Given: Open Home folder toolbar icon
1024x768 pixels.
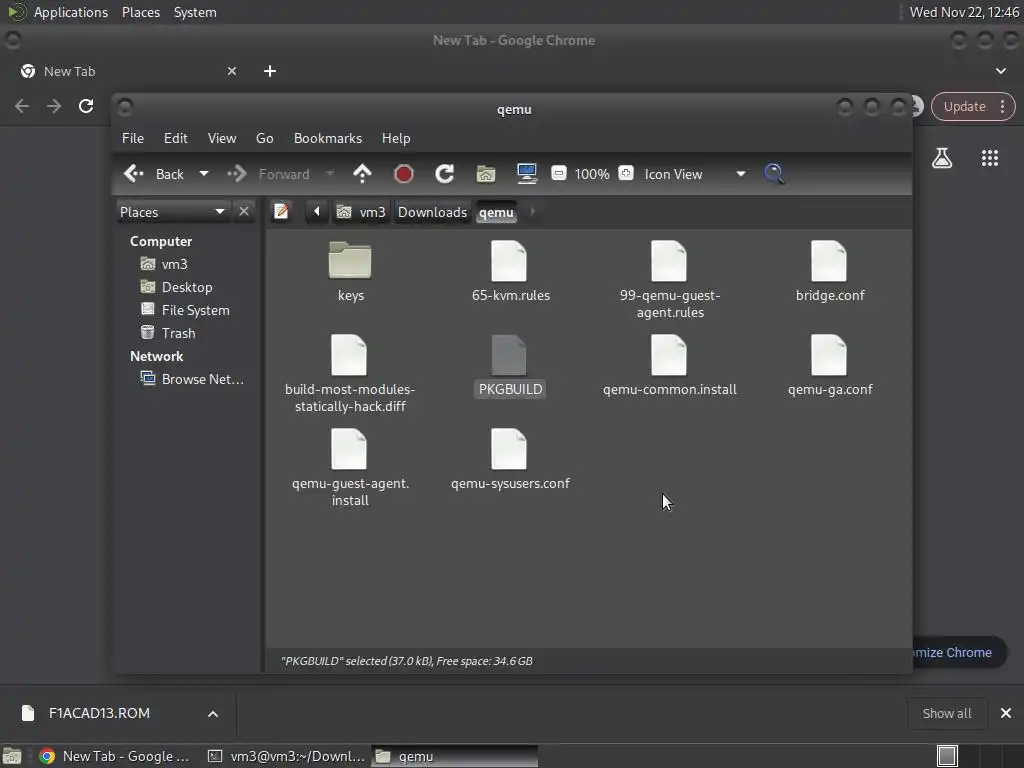Looking at the screenshot, I should (486, 174).
